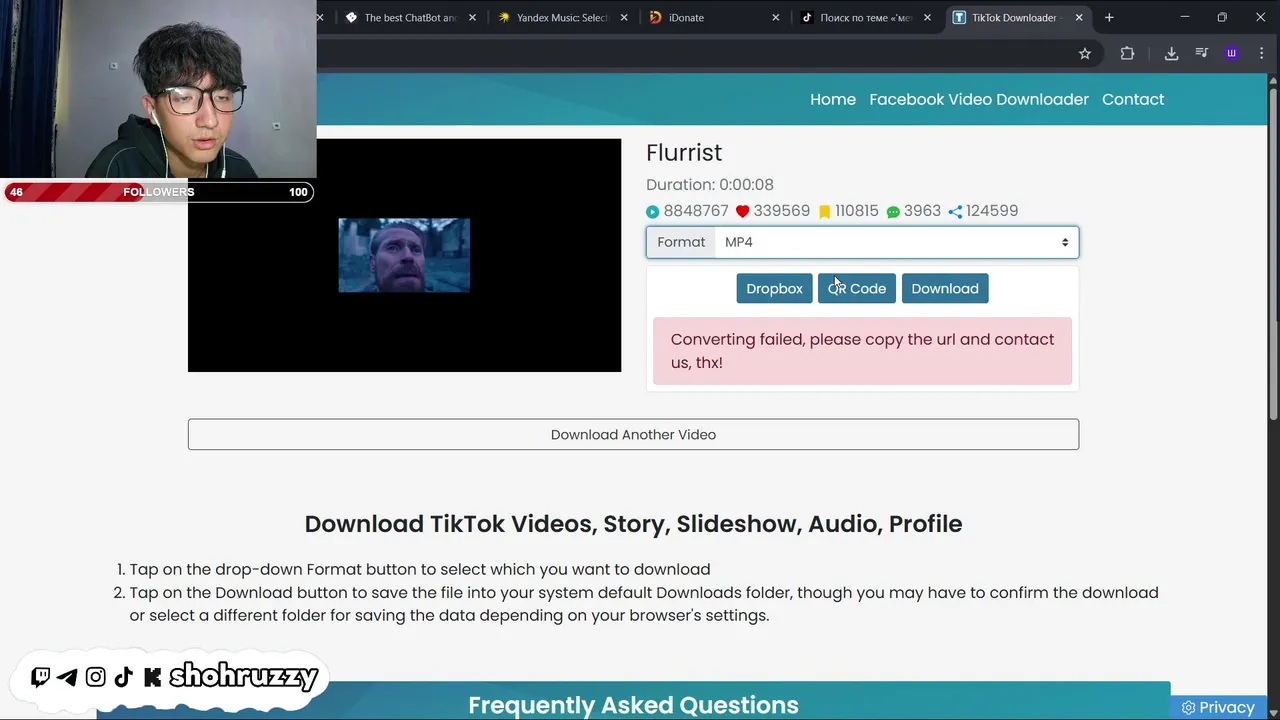Screen dimensions: 1280x720
Task: Switch to the iDonate tab
Action: pyautogui.click(x=712, y=17)
